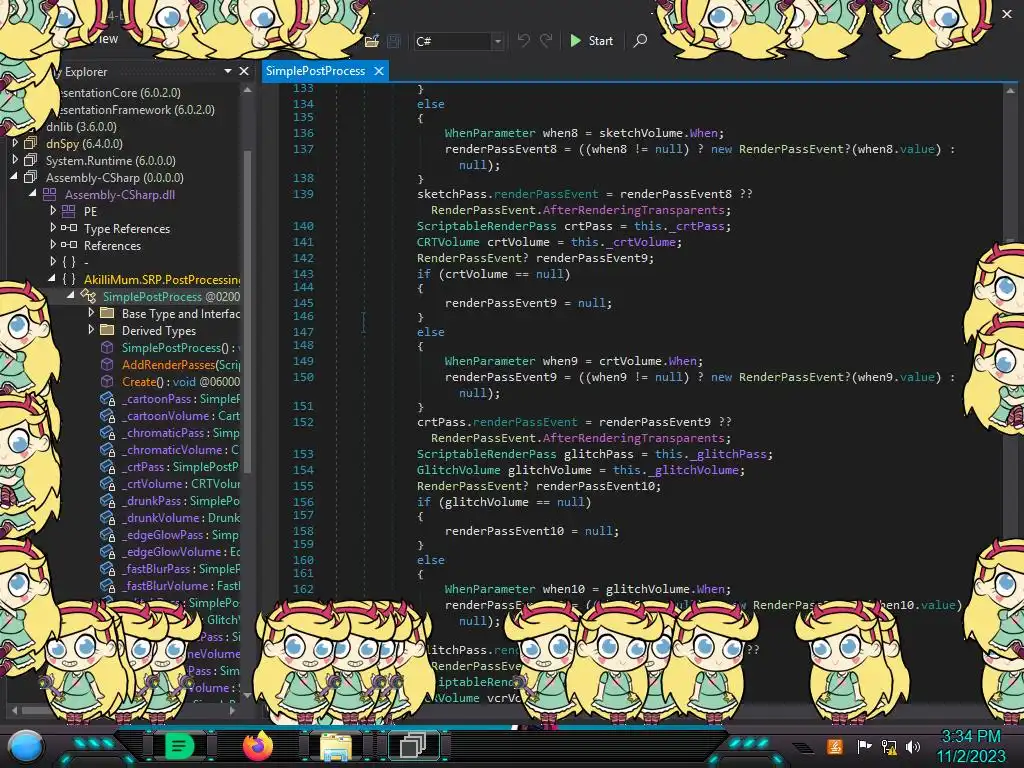
Task: Select the Assembly-CSharp.dll module icon
Action: [50, 194]
